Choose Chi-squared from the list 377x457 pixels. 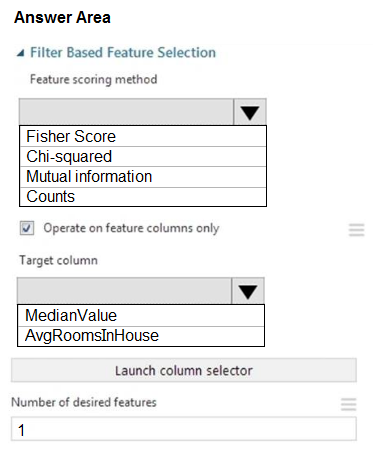(143, 157)
